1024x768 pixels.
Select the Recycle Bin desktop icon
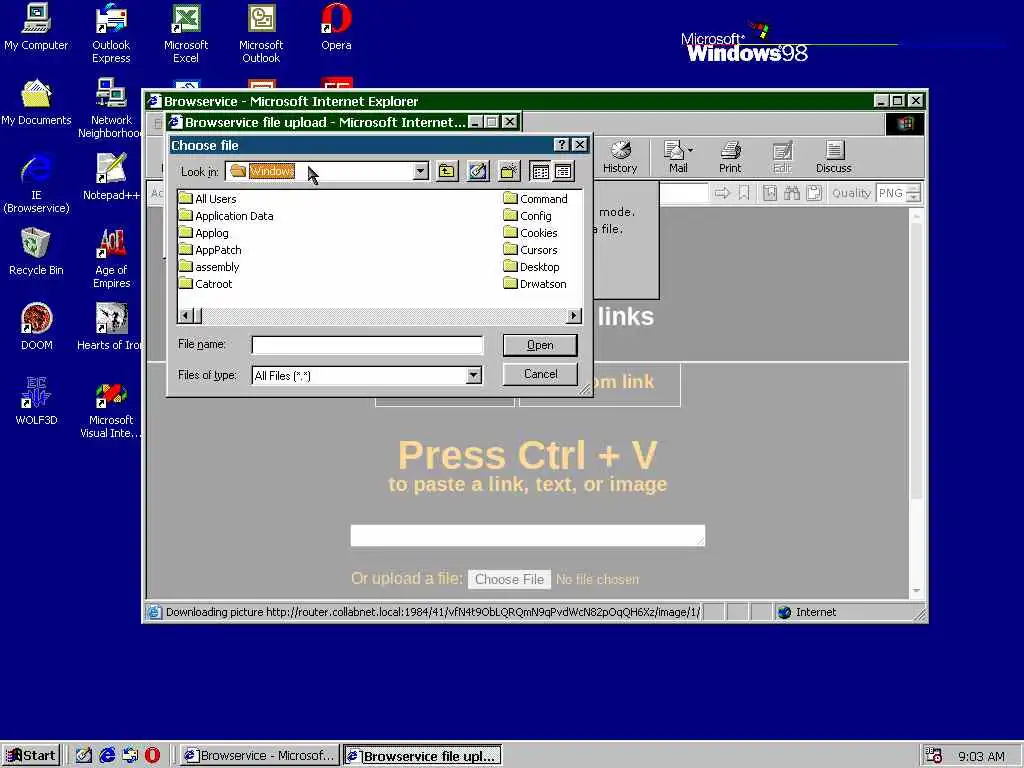36,252
